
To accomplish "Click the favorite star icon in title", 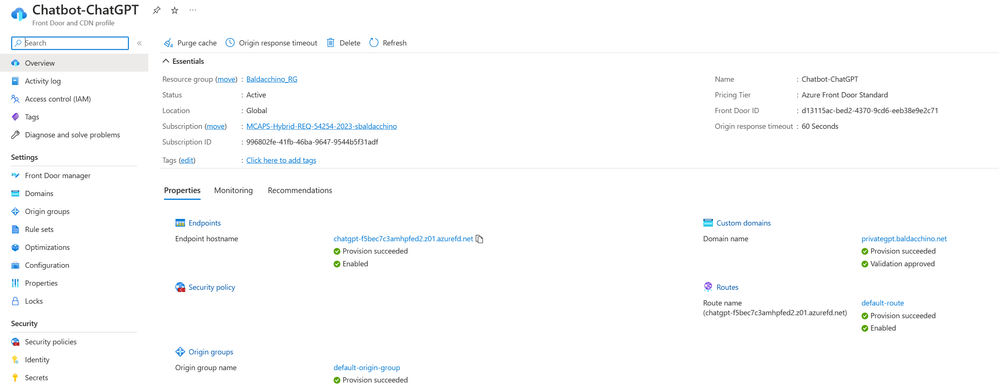I will coord(175,11).
